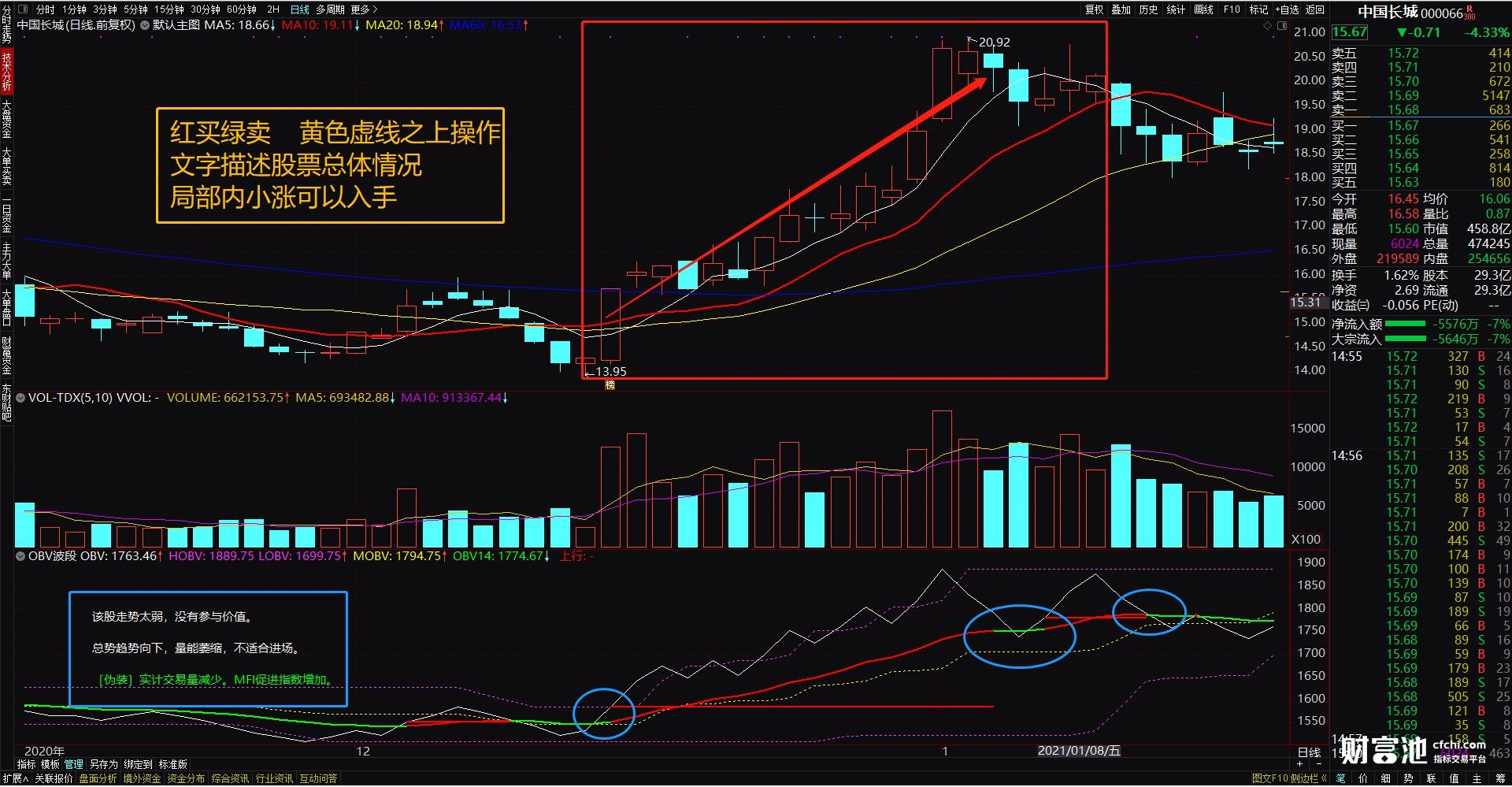
Task: Open 复权 adjustment menu
Action: 1095,9
